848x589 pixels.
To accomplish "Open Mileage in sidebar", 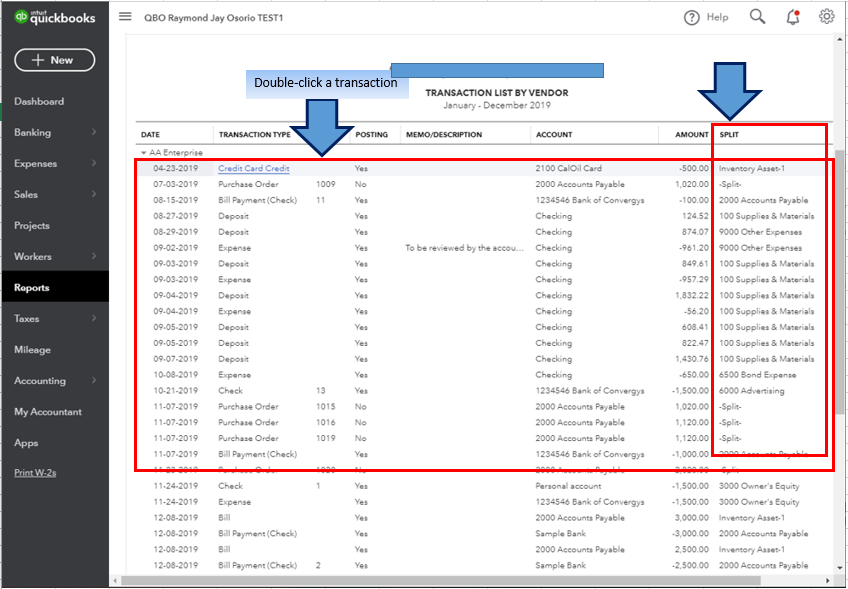I will click(32, 350).
